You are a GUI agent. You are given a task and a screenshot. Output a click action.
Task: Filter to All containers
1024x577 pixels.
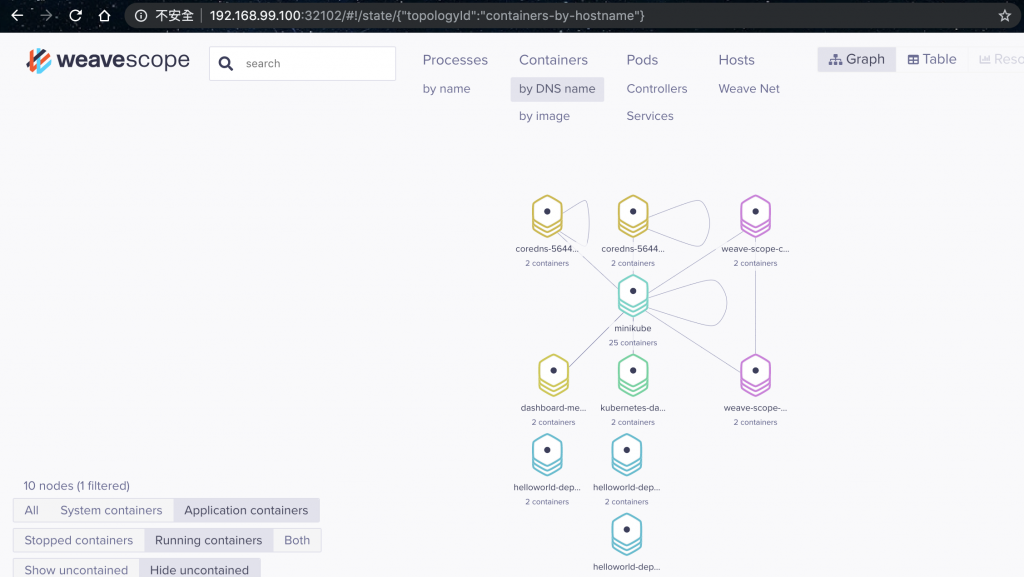tap(31, 510)
